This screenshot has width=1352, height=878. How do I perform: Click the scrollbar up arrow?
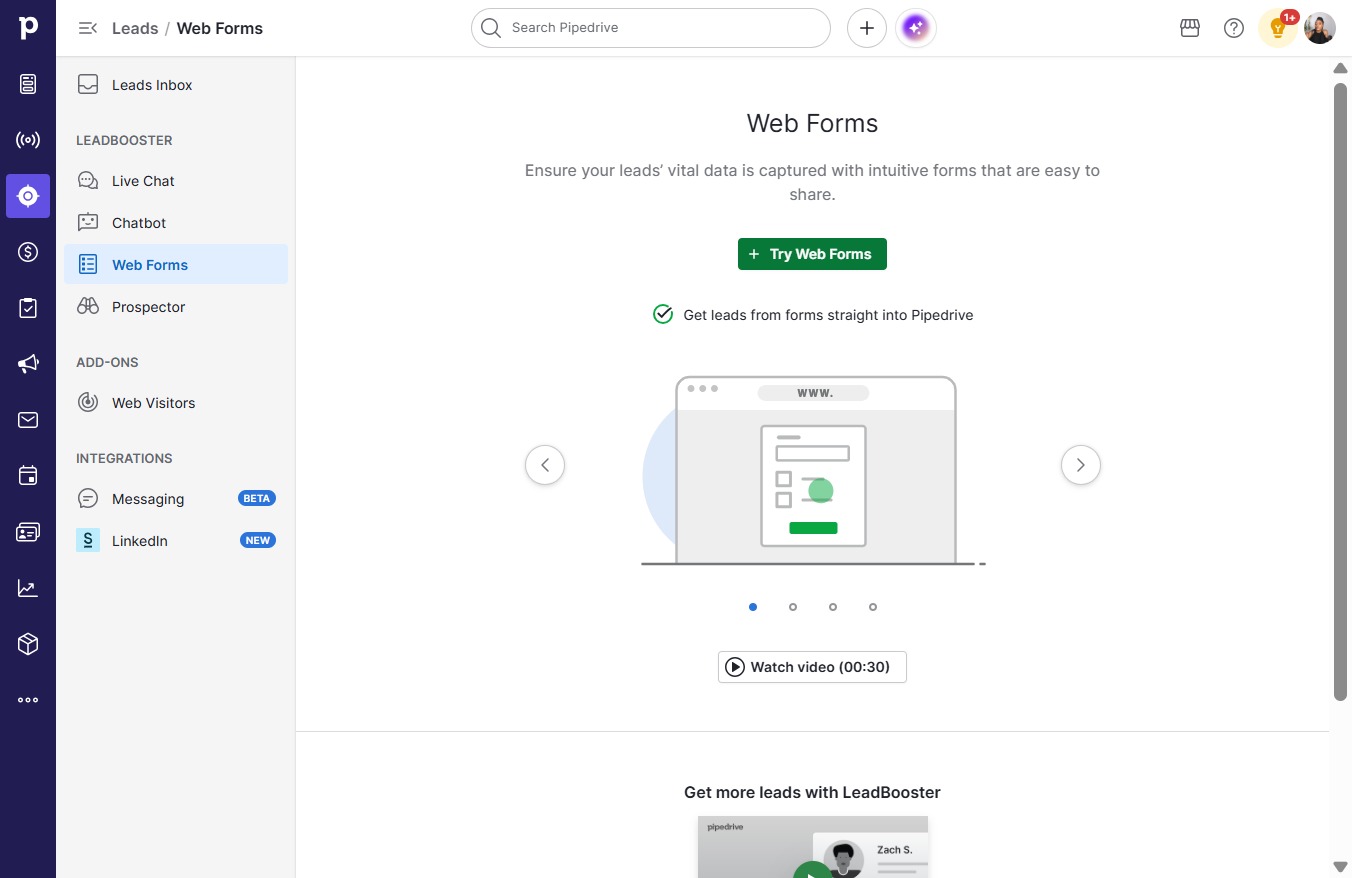(1341, 68)
